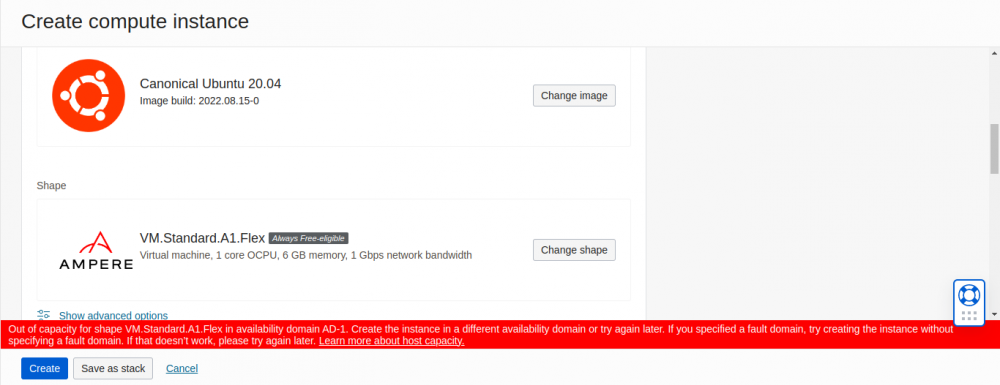Click the shape specs description line
The image size is (1000, 385).
pyautogui.click(x=305, y=255)
